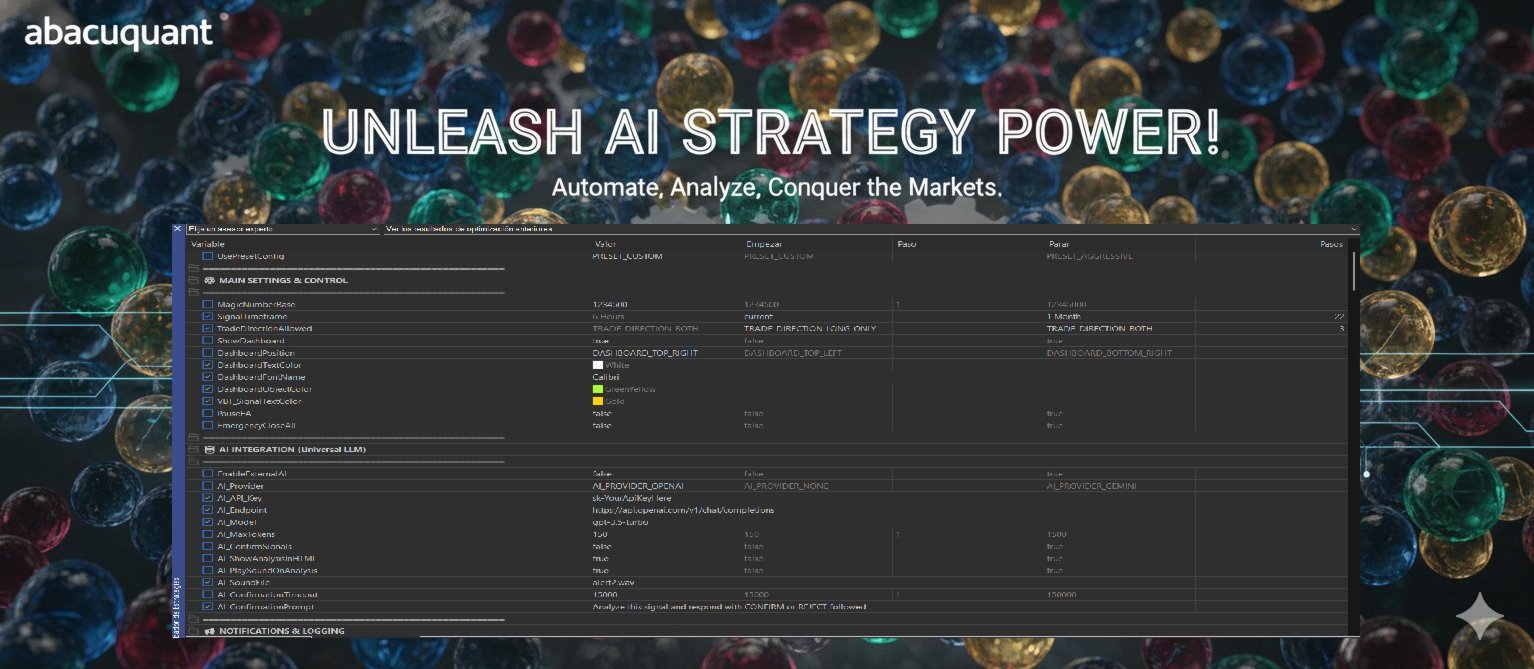Check the EnableExternalAI checkbox
Viewport: 1534px width, 669px height.
(x=208, y=473)
